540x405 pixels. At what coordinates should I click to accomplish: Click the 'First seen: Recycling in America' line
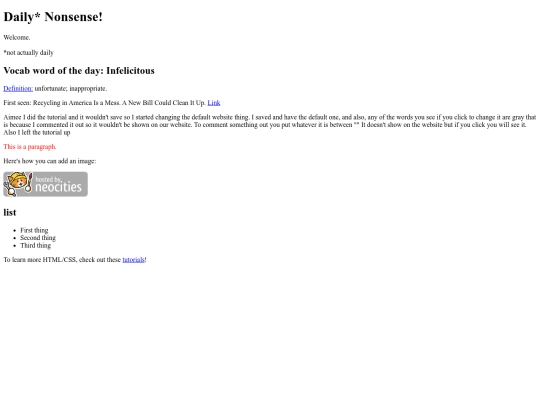pos(112,103)
